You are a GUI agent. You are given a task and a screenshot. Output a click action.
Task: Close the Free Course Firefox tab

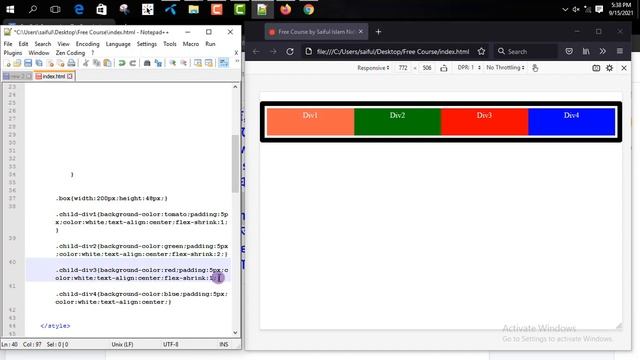point(361,31)
